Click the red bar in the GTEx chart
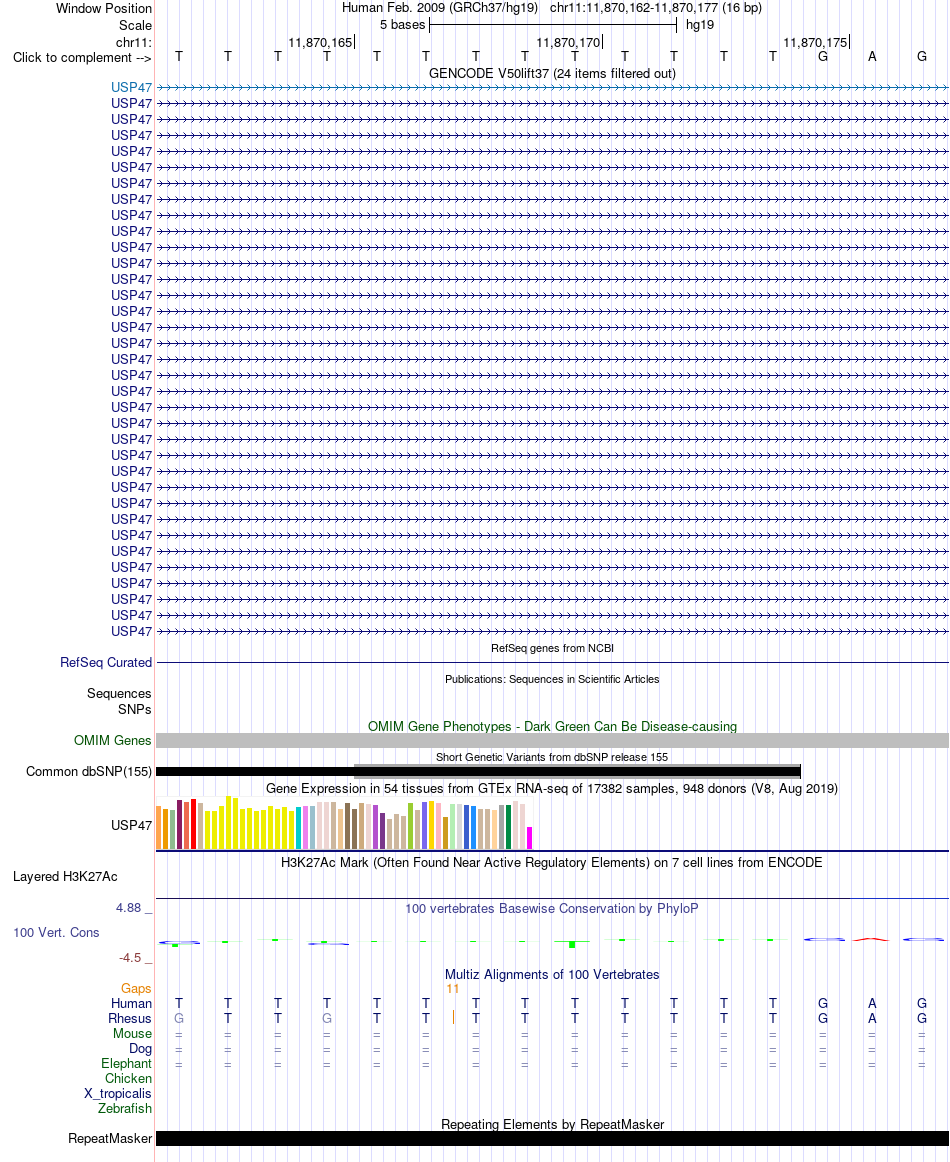 tap(193, 824)
